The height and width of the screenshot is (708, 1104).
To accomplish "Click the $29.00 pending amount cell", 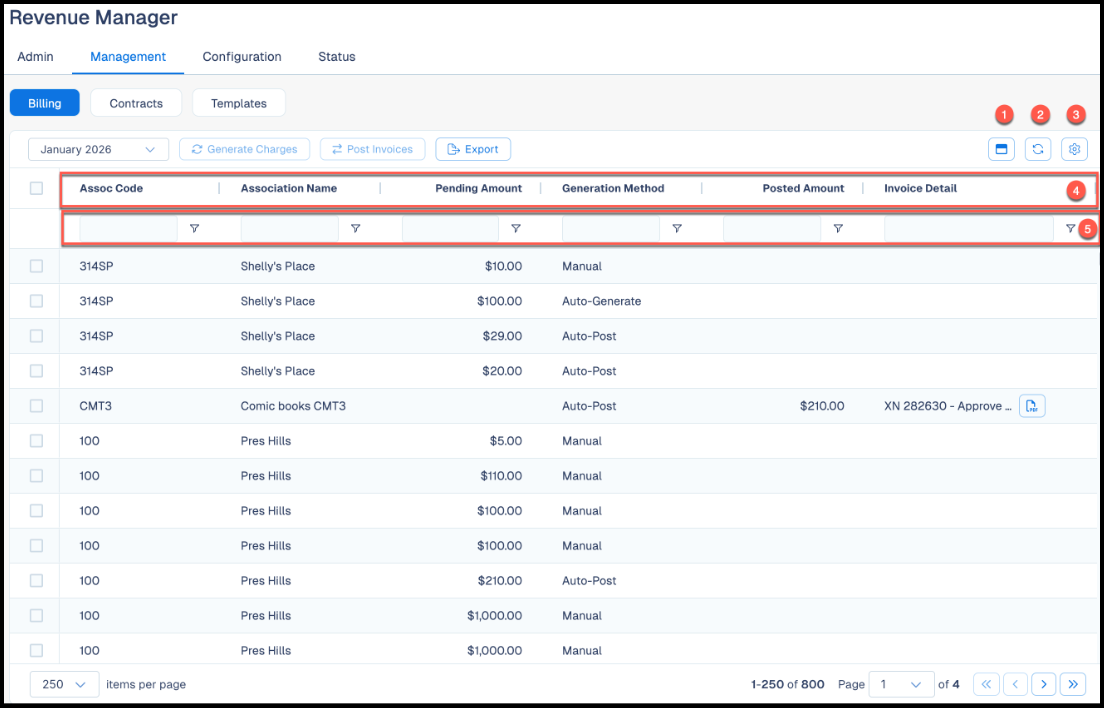I will 502,336.
